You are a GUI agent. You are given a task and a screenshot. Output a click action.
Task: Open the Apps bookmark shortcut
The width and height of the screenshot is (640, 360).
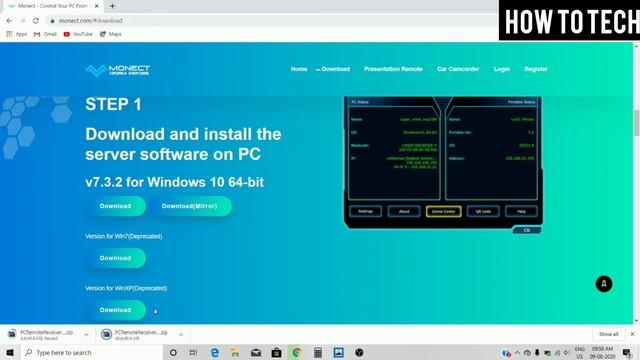[x=17, y=34]
